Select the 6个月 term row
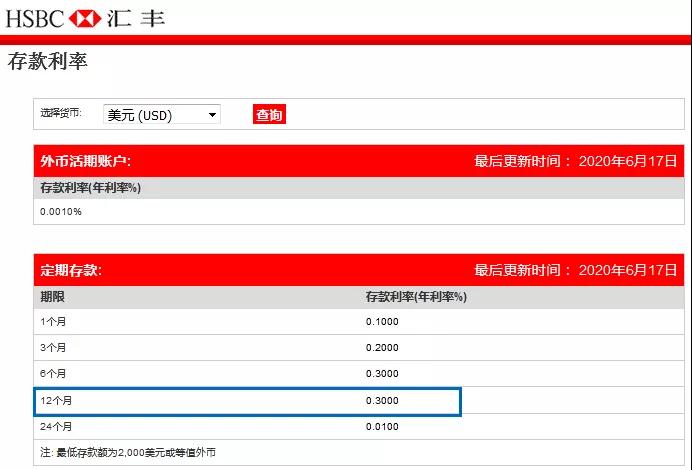692x470 pixels. pos(53,373)
